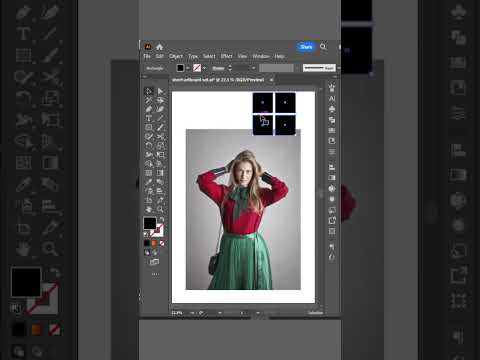Open the stroke color dropdown in the control bar
Image resolution: width=480 pixels, height=360 pixels.
204,68
